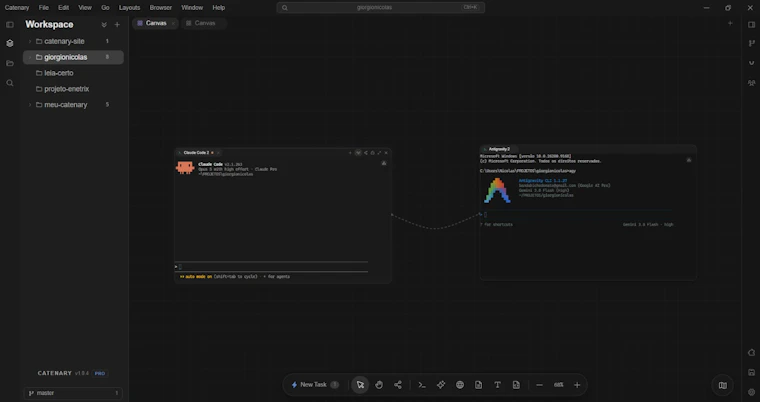
Task: Click the share/connect nodes tool
Action: tap(398, 385)
